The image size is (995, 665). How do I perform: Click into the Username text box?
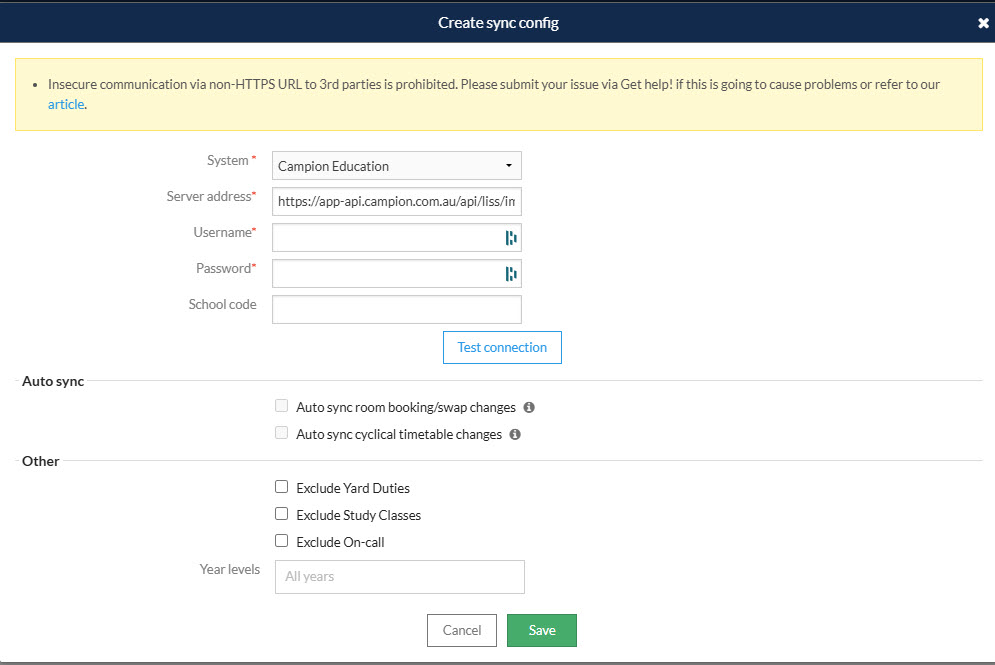tap(385, 238)
